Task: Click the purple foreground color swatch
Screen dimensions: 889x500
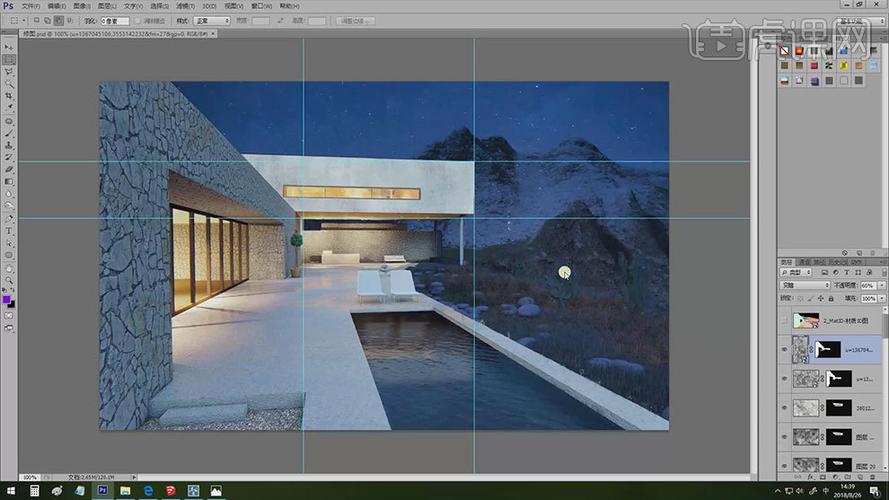Action: click(x=6, y=299)
